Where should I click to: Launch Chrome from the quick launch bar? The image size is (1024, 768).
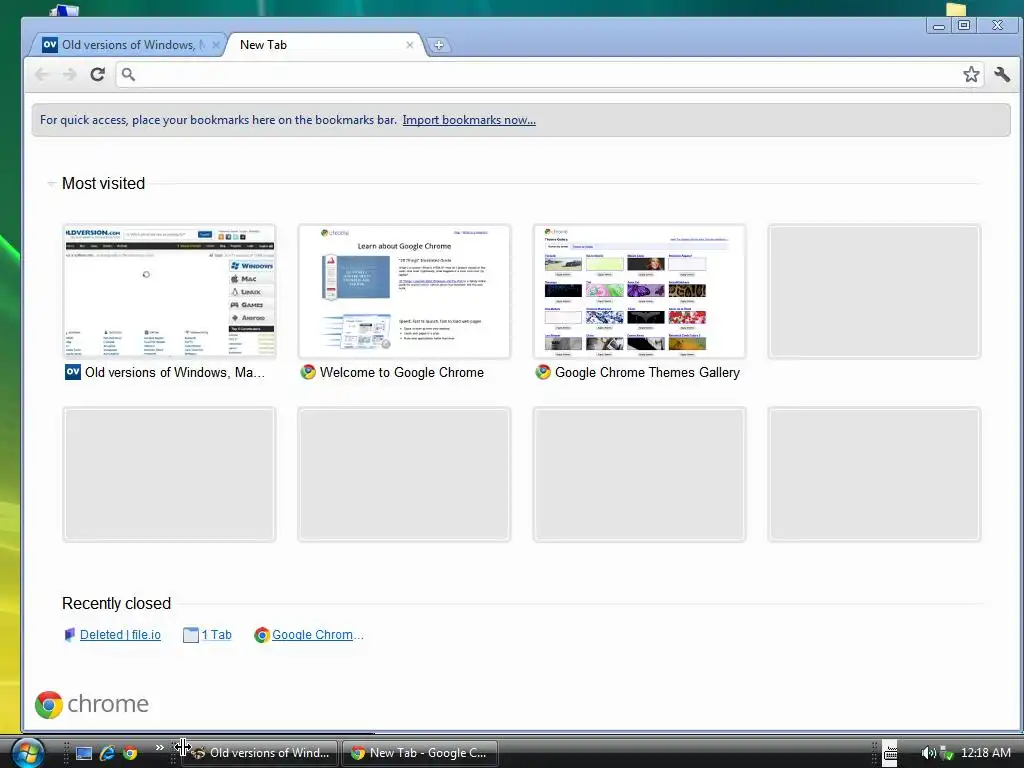click(130, 753)
